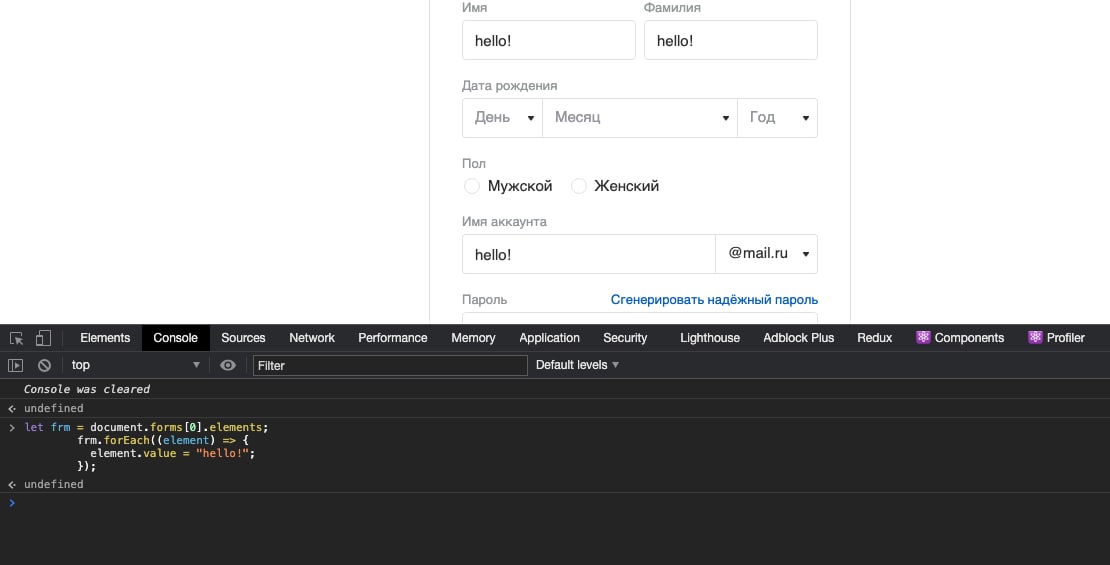Open the Год dropdown

(777, 118)
